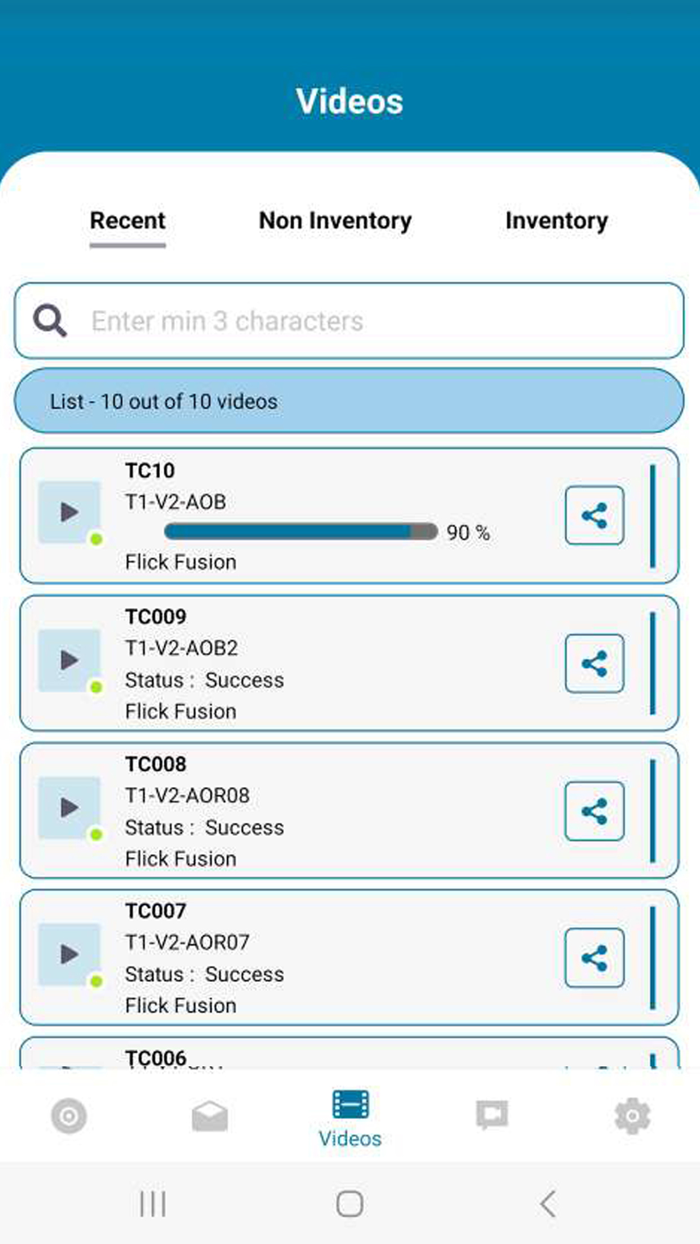
Task: Tap the record disc icon at bottom left
Action: (68, 1115)
